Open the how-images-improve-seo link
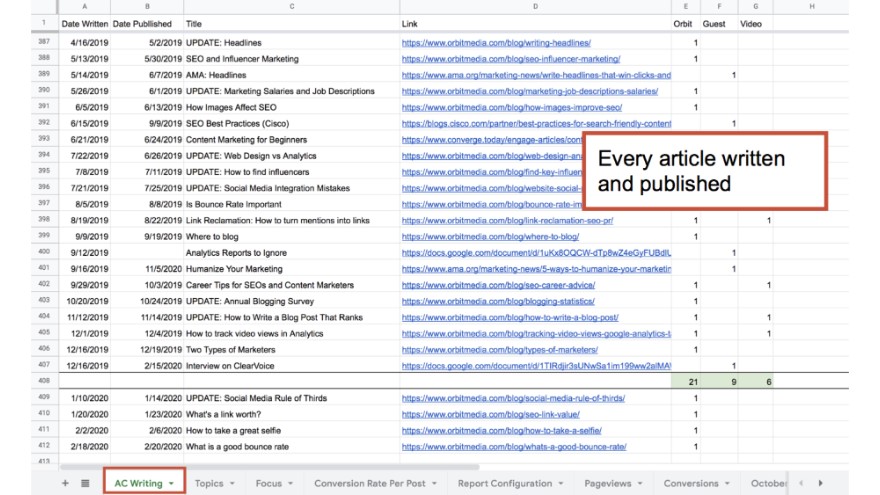Image resolution: width=880 pixels, height=495 pixels. click(x=512, y=107)
